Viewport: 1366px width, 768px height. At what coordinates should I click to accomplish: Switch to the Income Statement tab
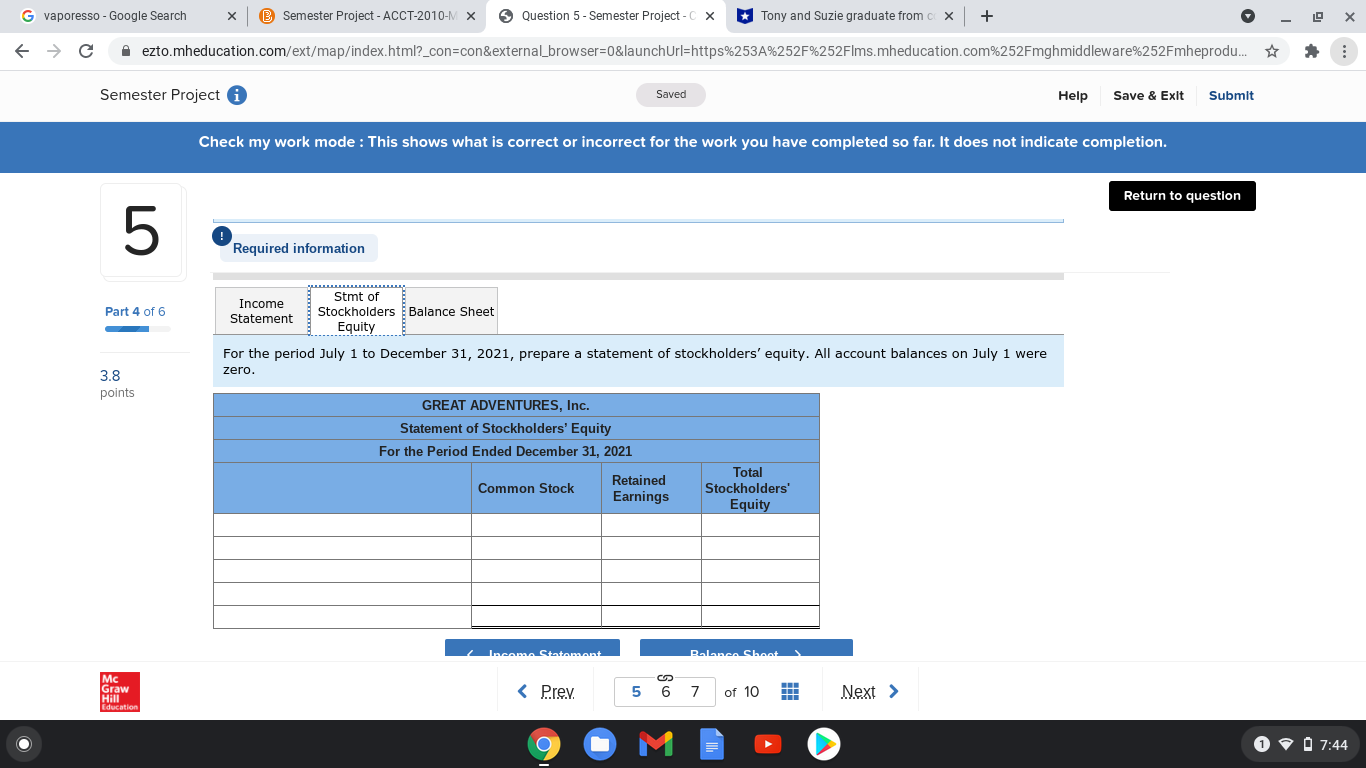coord(261,311)
